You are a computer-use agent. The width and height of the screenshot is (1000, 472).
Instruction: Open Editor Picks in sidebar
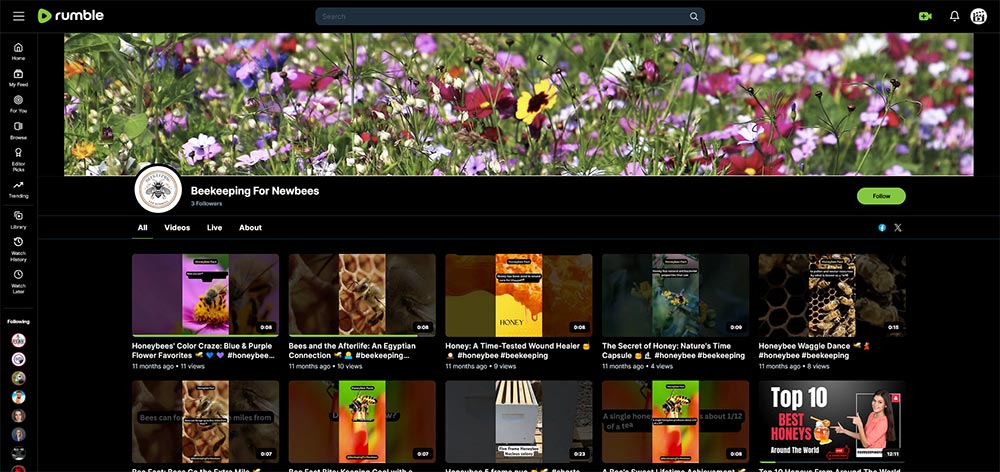(x=18, y=158)
